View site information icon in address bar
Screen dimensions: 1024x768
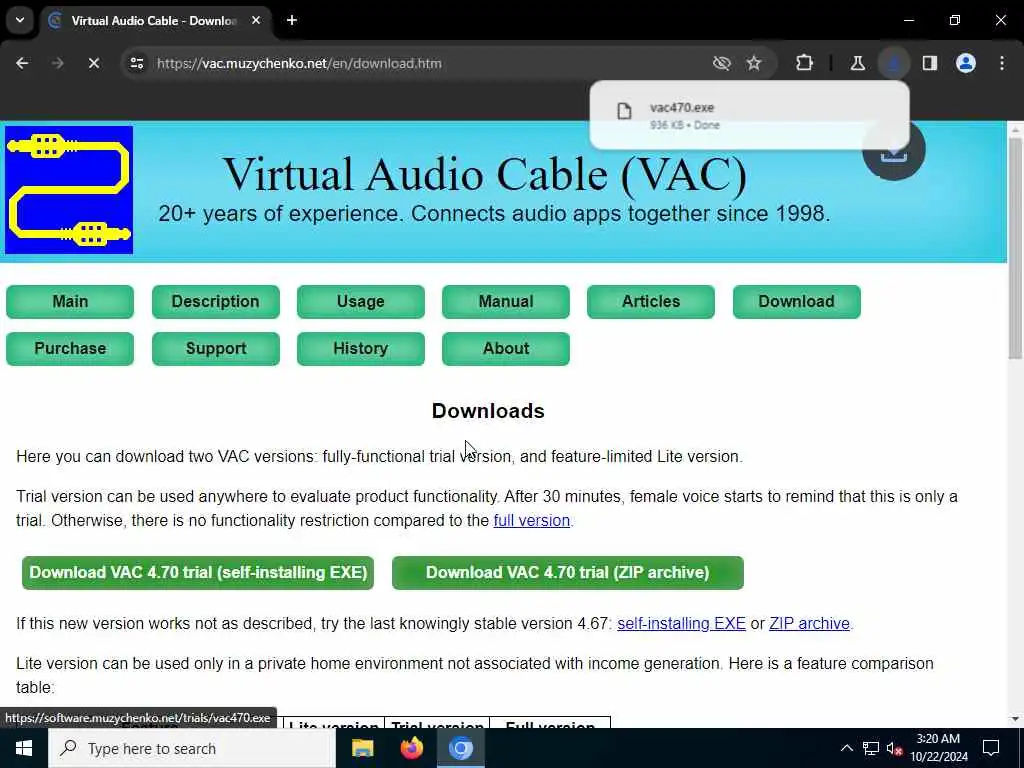[136, 63]
